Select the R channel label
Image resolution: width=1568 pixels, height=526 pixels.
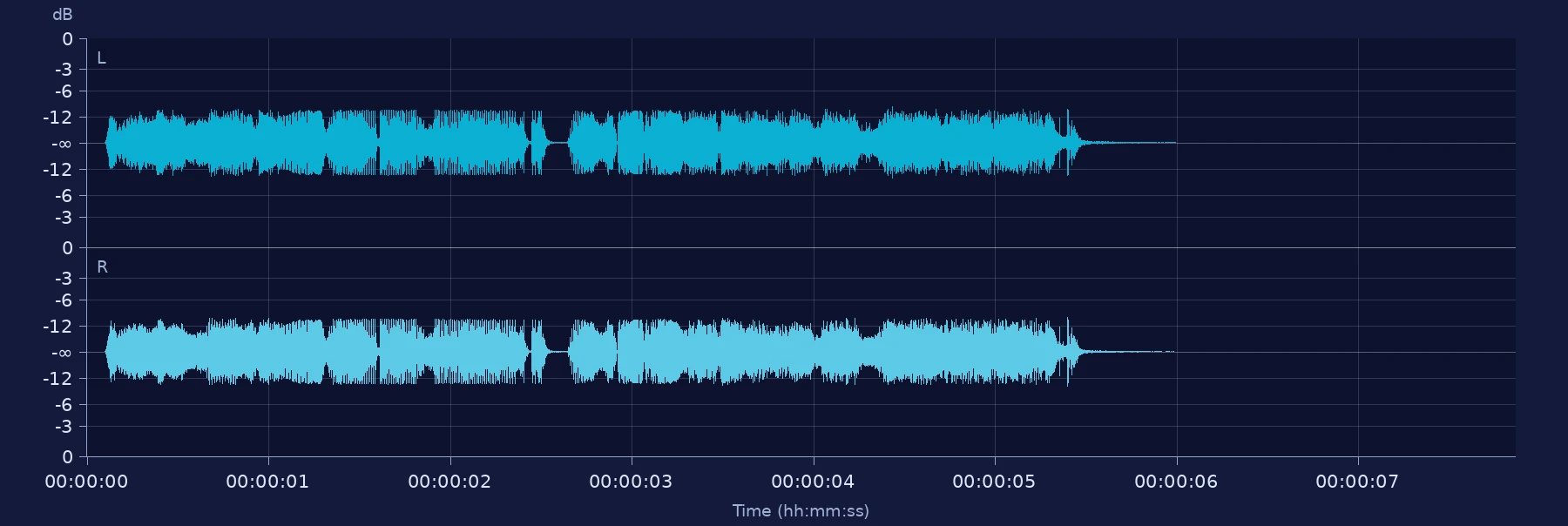coord(102,267)
